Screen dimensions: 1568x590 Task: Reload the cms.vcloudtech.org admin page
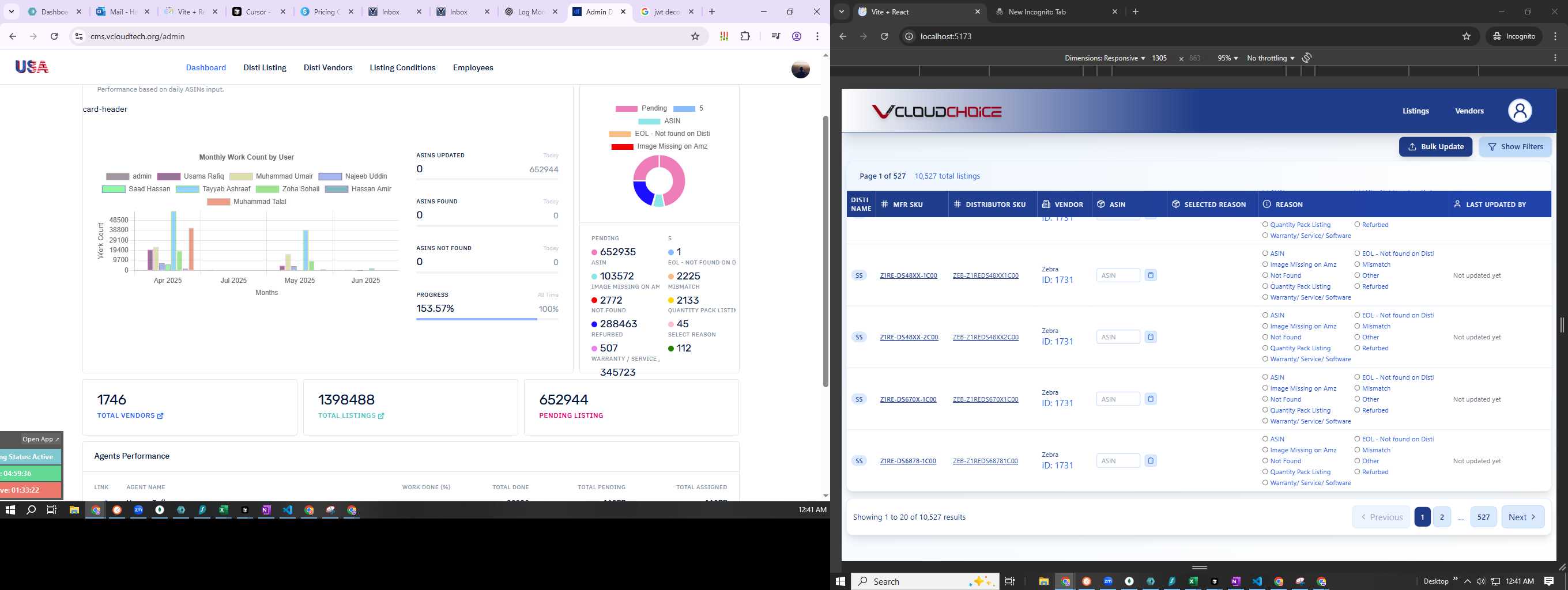click(x=54, y=36)
